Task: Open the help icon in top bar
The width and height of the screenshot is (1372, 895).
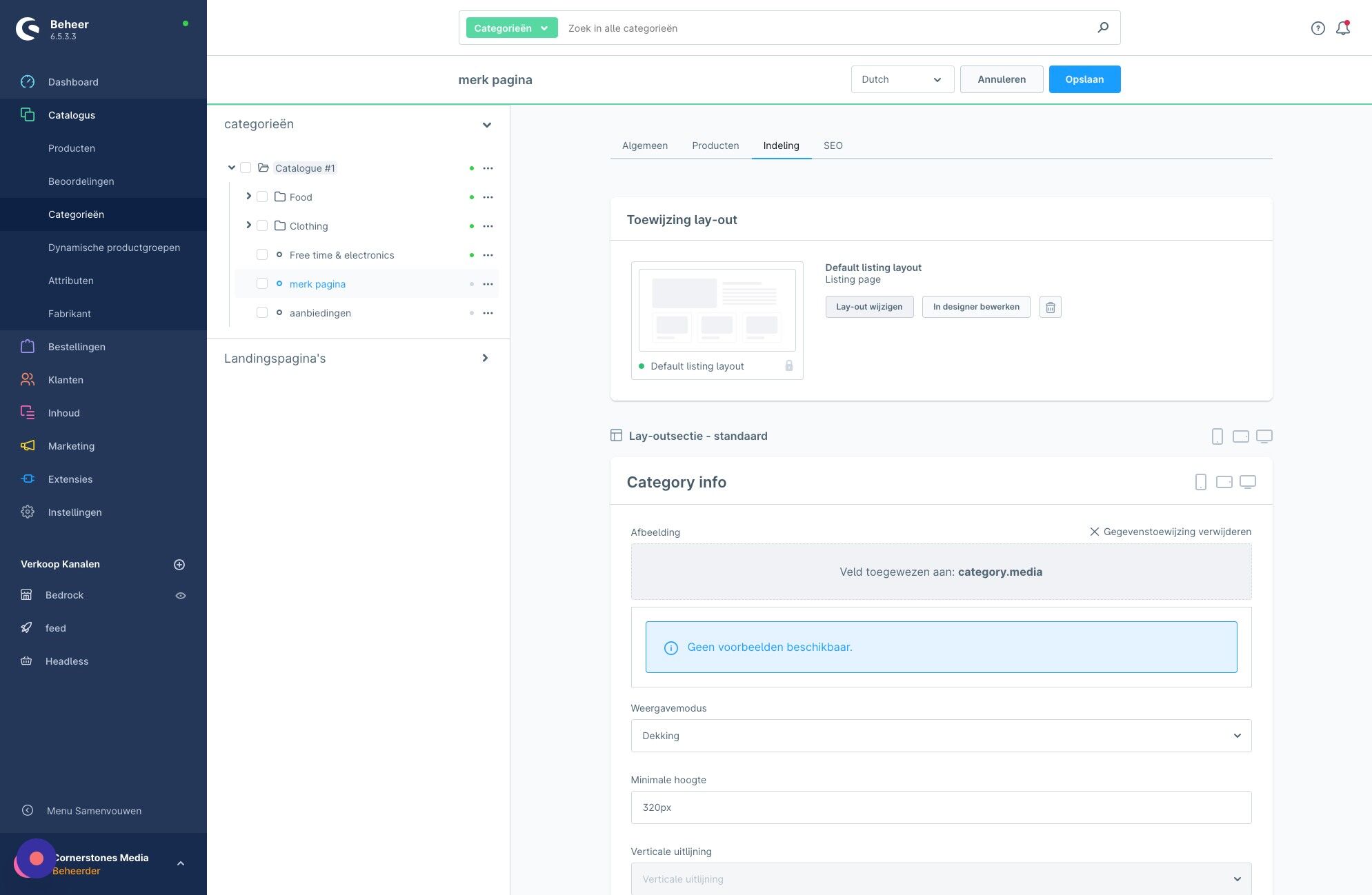Action: tap(1318, 28)
